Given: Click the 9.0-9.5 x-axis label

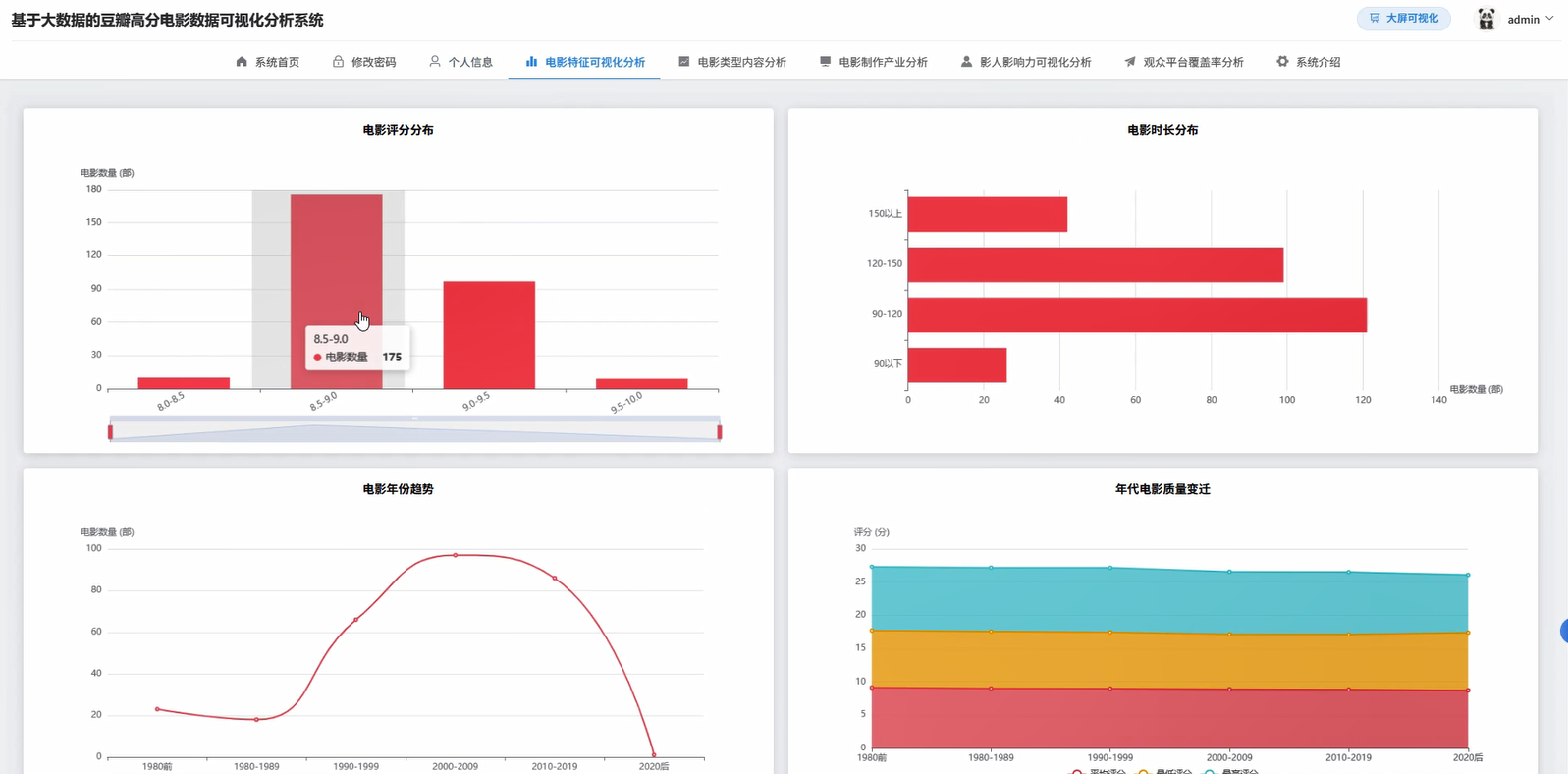Looking at the screenshot, I should coord(476,401).
